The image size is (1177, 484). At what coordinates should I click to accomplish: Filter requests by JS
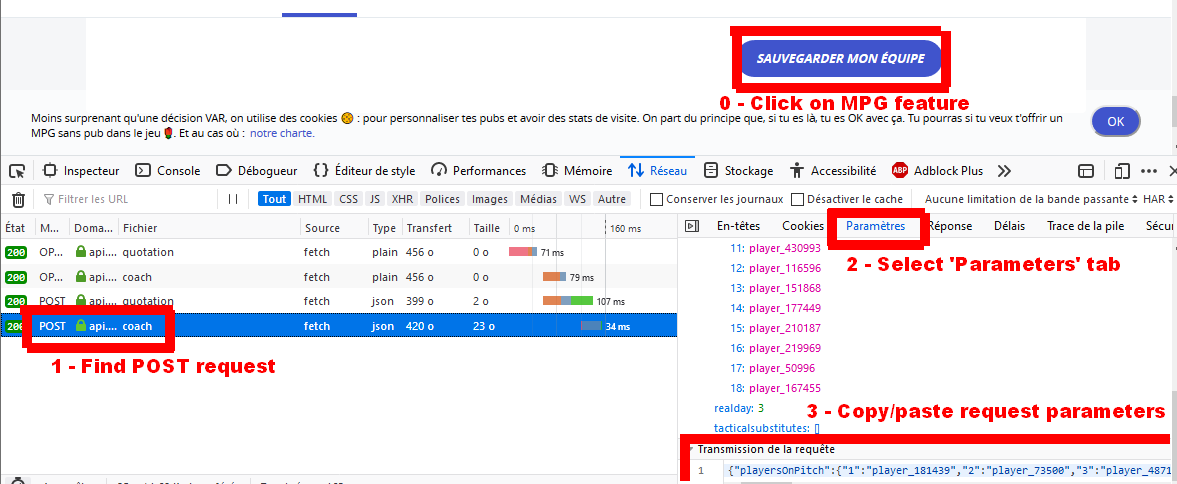pyautogui.click(x=375, y=200)
